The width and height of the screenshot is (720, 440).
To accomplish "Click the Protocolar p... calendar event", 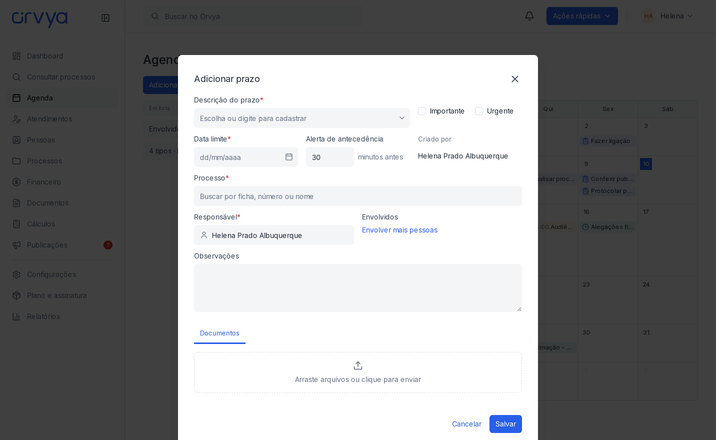I will click(608, 191).
